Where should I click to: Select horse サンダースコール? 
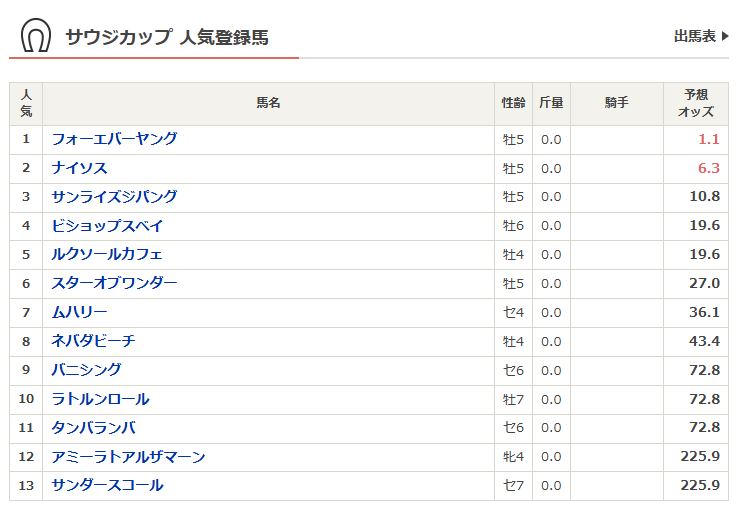[x=107, y=486]
